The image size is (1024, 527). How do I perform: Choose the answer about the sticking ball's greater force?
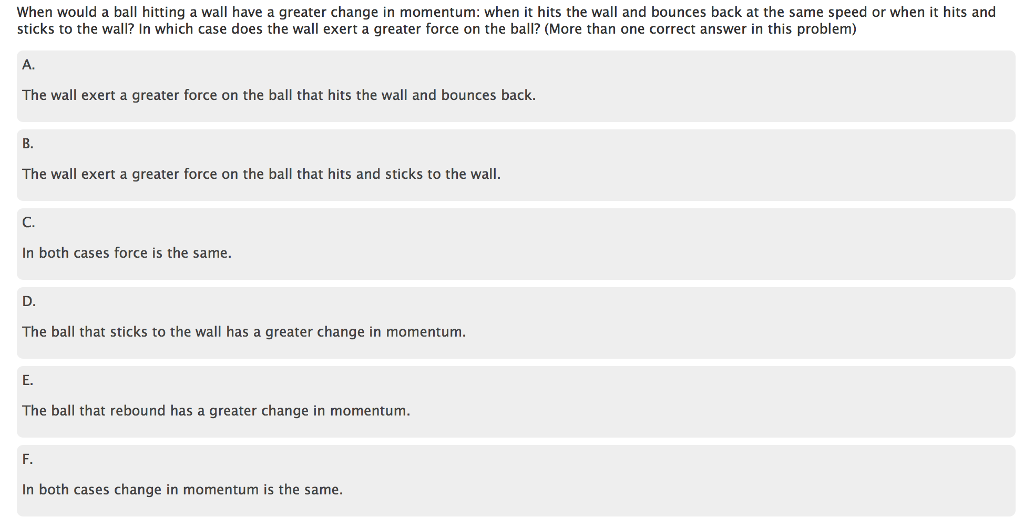(261, 174)
